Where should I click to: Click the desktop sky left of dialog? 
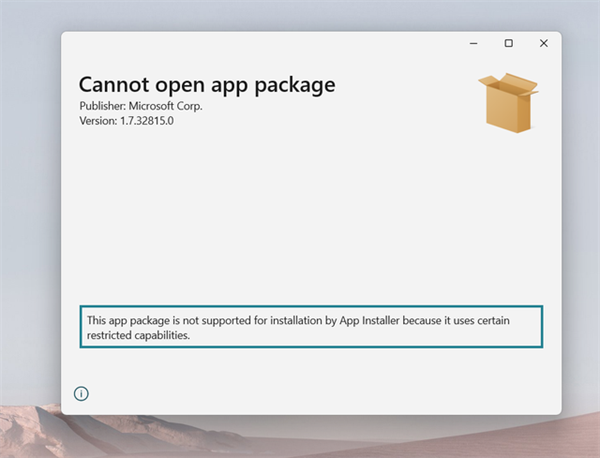(30, 200)
